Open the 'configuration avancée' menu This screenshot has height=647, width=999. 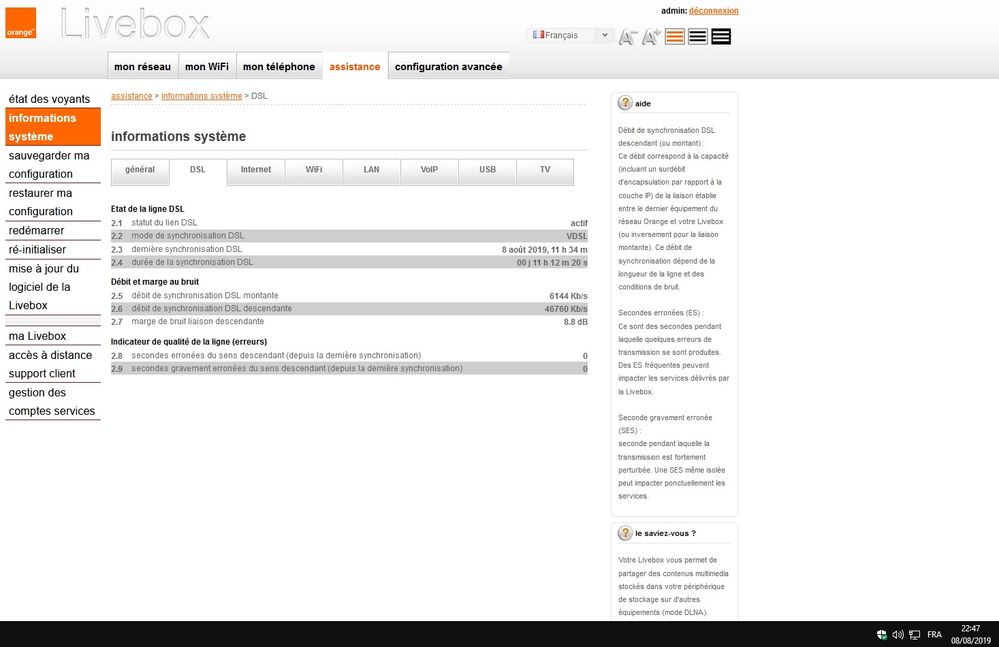(x=448, y=67)
